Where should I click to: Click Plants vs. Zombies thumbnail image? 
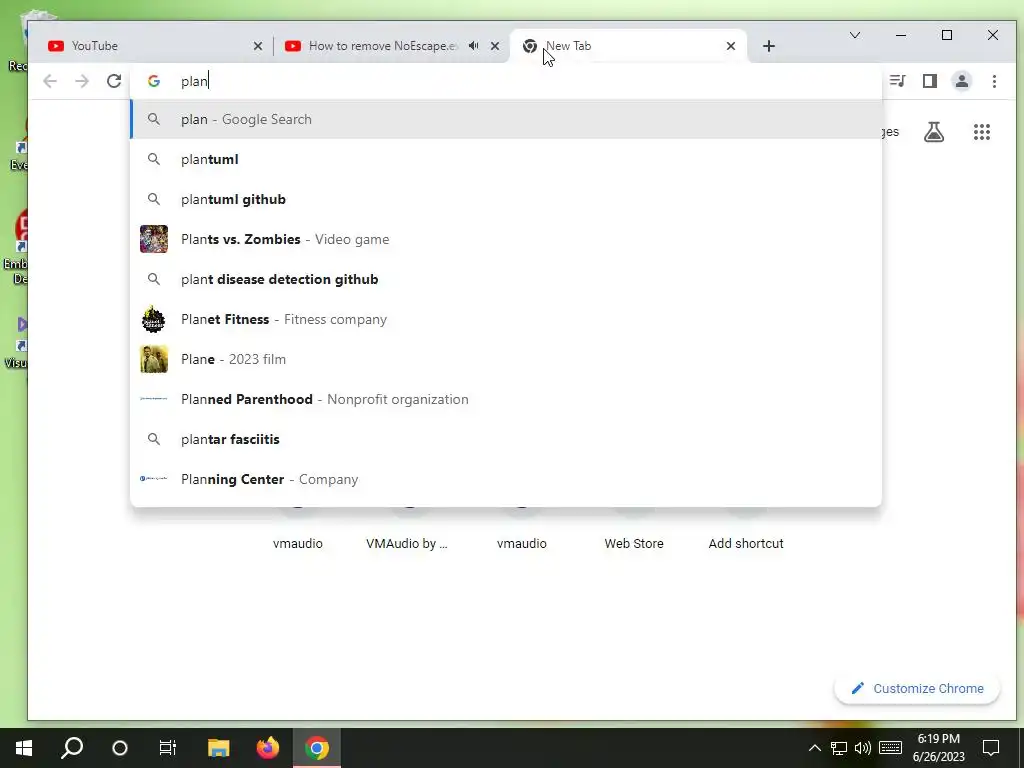click(154, 239)
